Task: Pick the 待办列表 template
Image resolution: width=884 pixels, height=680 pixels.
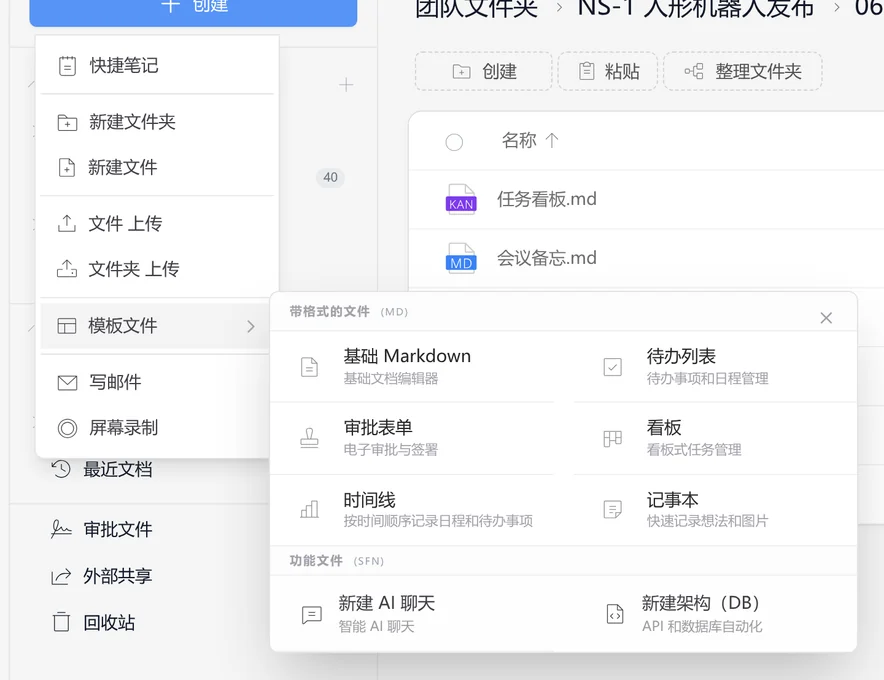Action: [715, 367]
